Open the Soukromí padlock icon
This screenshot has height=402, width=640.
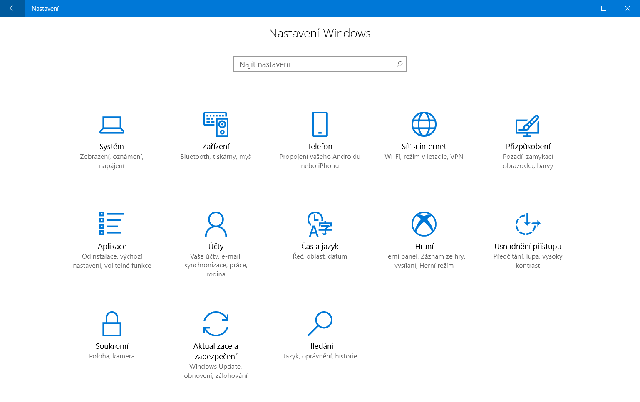[x=111, y=324]
